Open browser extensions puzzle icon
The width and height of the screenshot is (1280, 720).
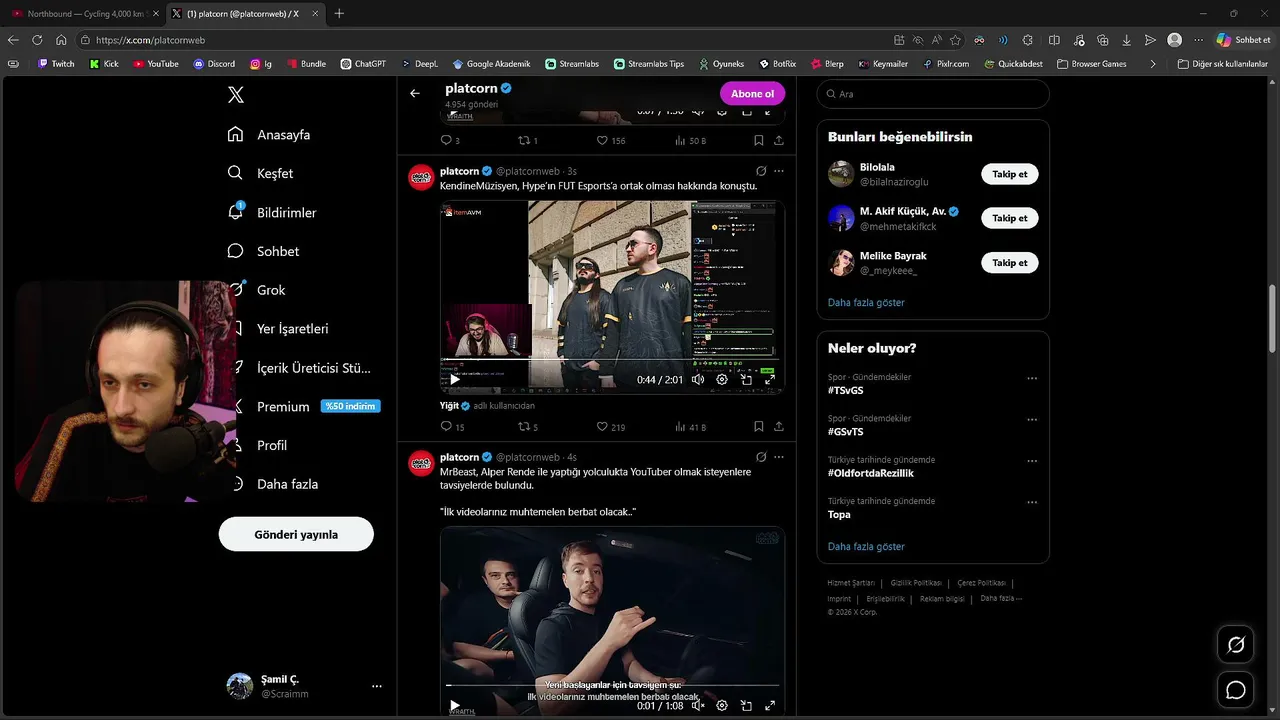[x=1028, y=40]
